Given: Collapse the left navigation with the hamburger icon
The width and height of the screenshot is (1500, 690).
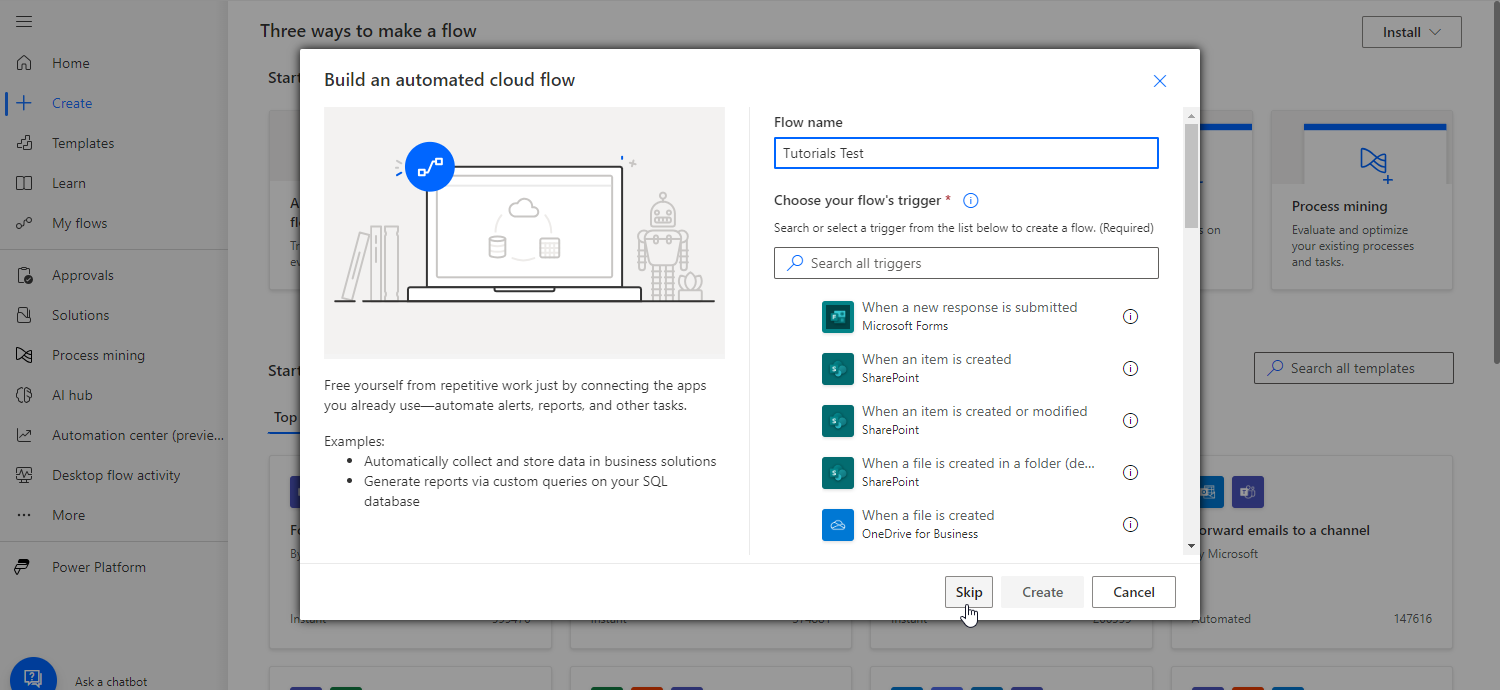Looking at the screenshot, I should [25, 21].
